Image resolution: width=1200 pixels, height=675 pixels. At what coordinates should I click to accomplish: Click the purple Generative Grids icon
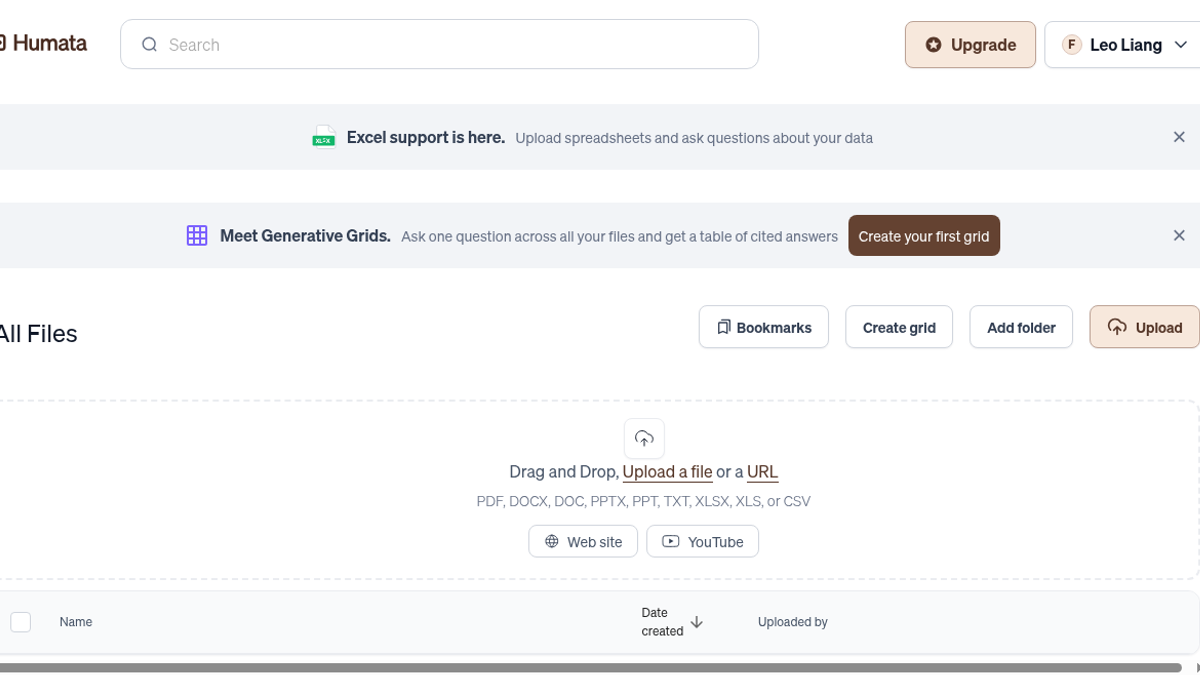click(x=197, y=236)
